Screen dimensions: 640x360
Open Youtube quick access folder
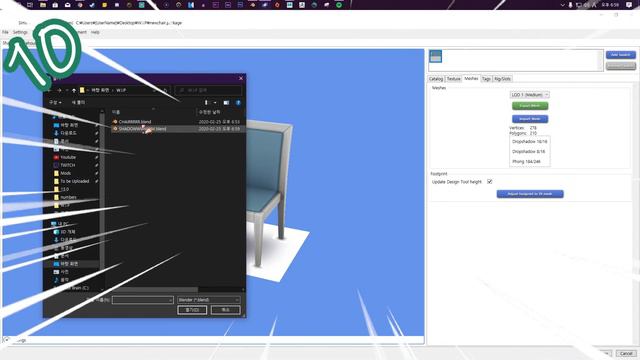coord(68,157)
